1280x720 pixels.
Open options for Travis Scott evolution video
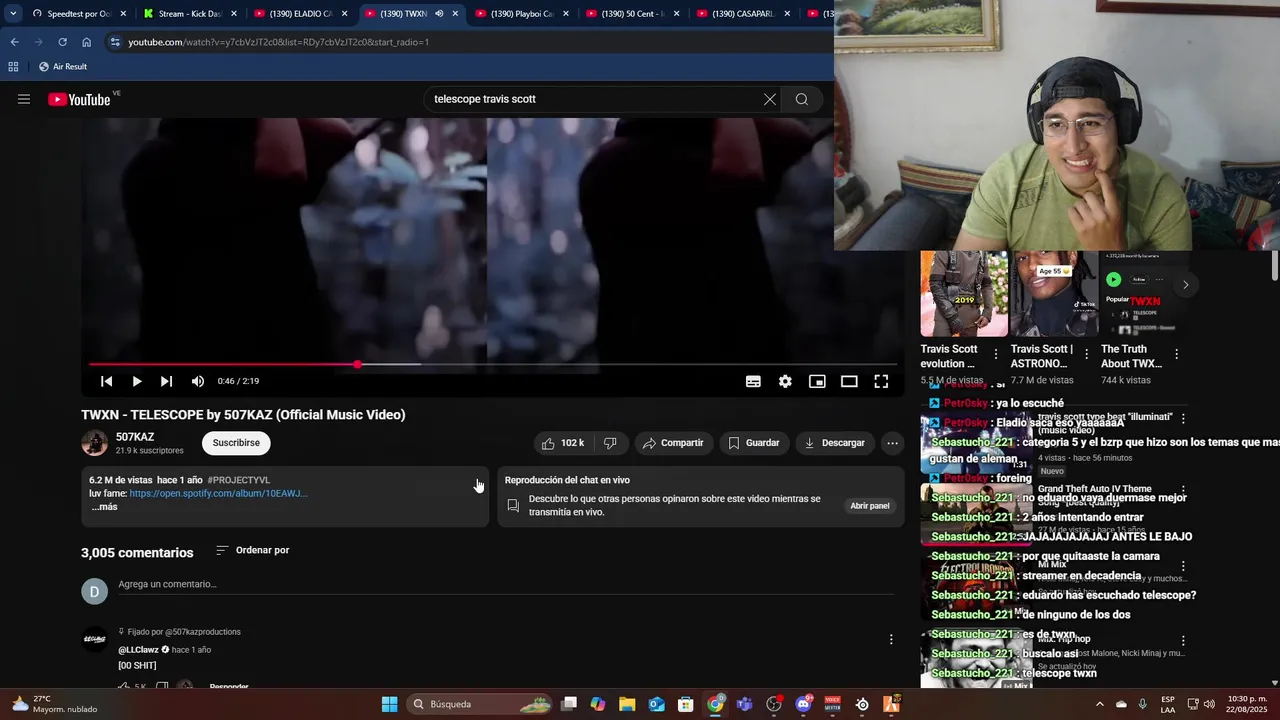[995, 354]
